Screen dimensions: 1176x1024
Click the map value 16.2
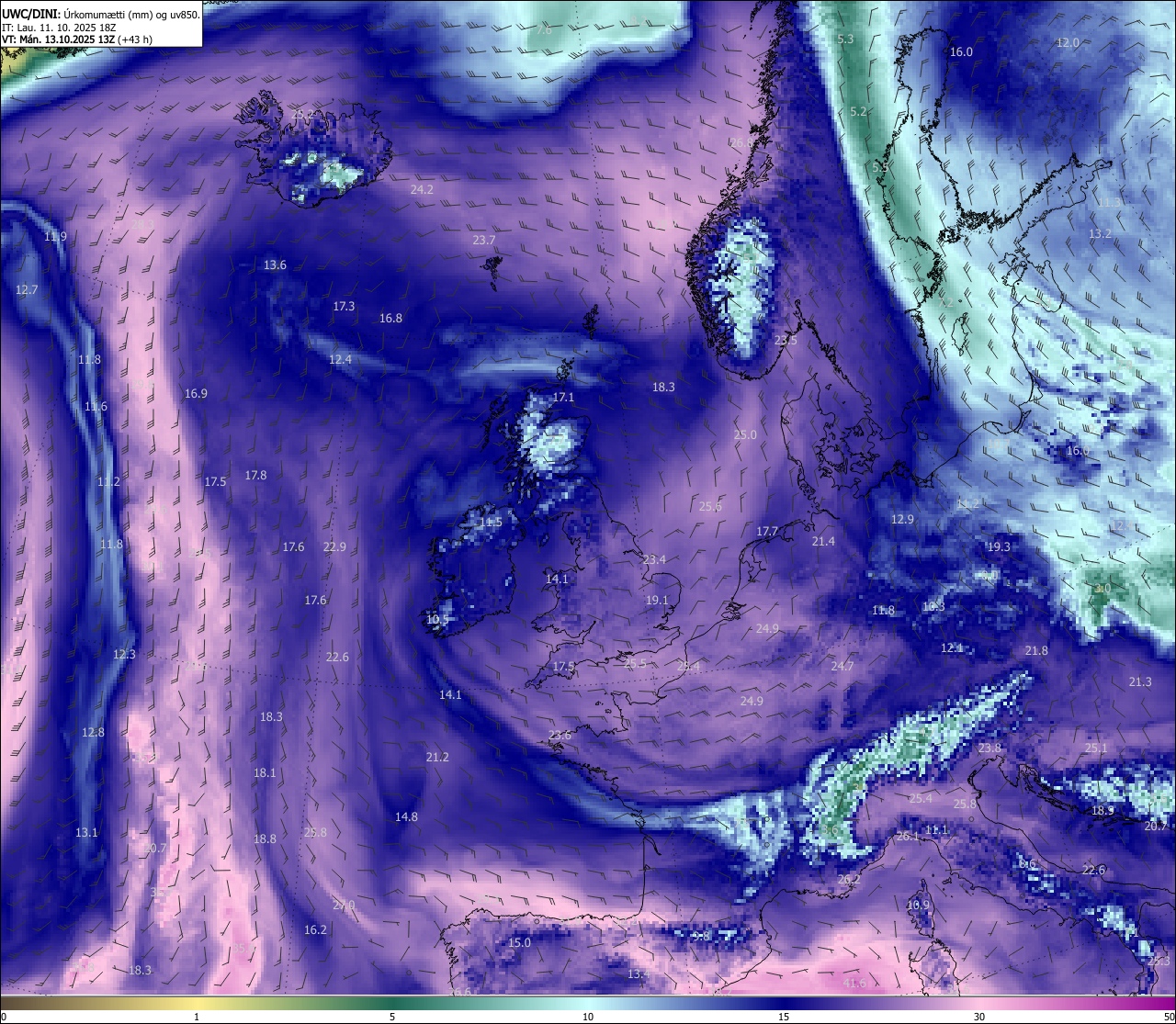coord(315,929)
